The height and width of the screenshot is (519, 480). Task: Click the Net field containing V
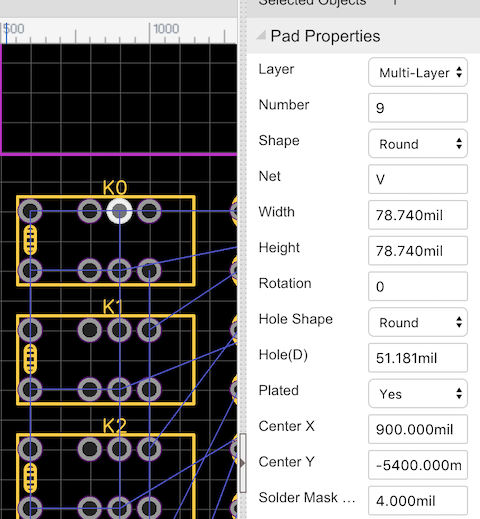click(x=418, y=179)
